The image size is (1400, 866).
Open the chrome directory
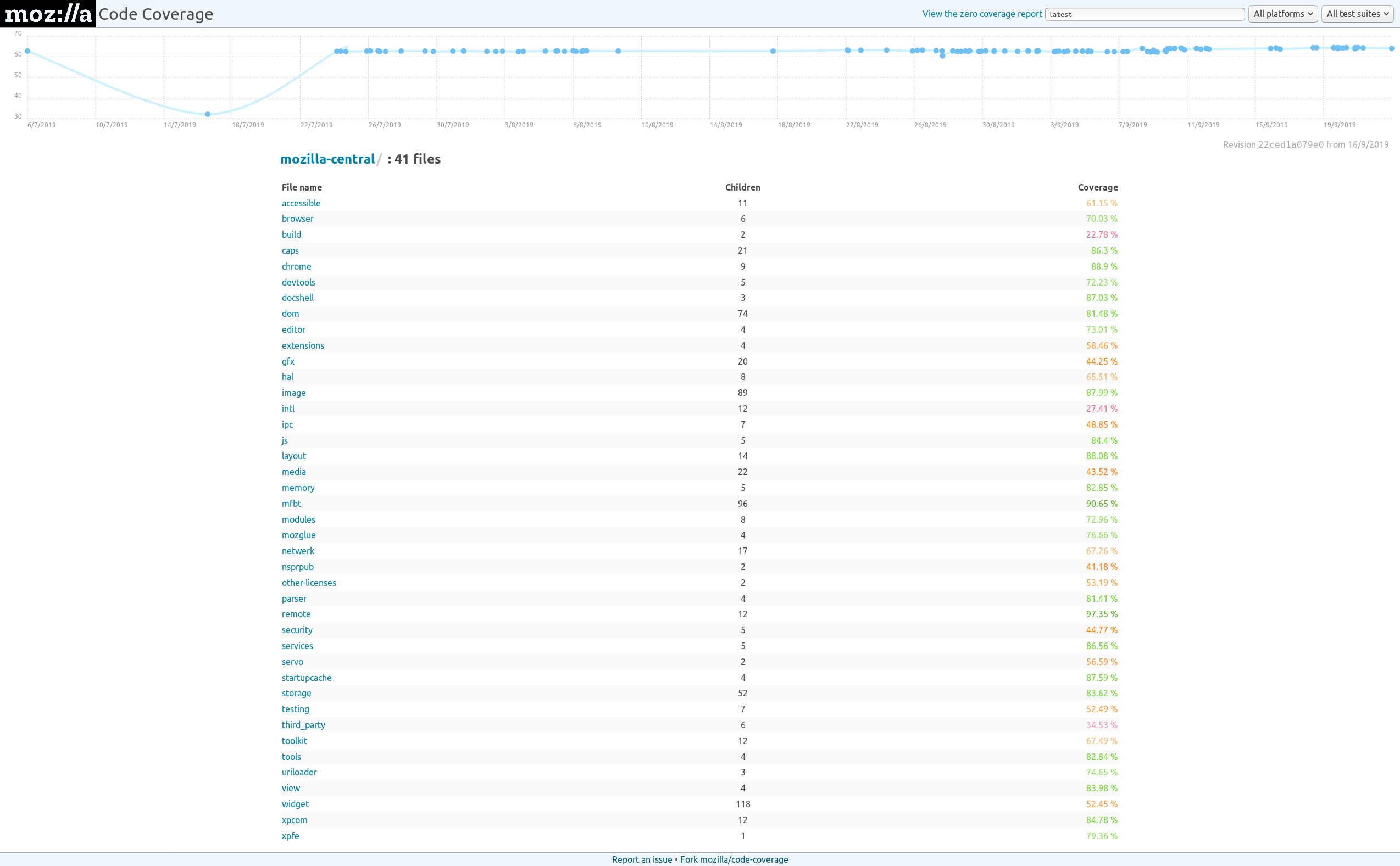(x=296, y=266)
